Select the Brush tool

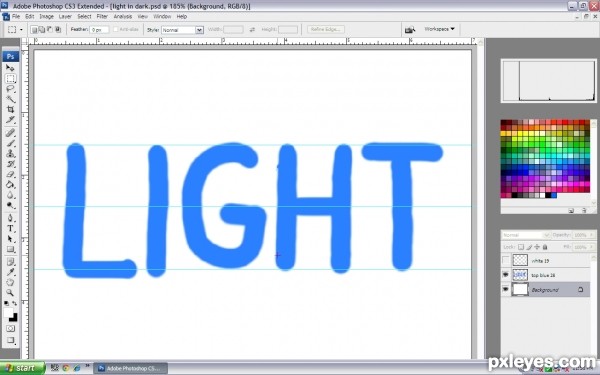[10, 143]
